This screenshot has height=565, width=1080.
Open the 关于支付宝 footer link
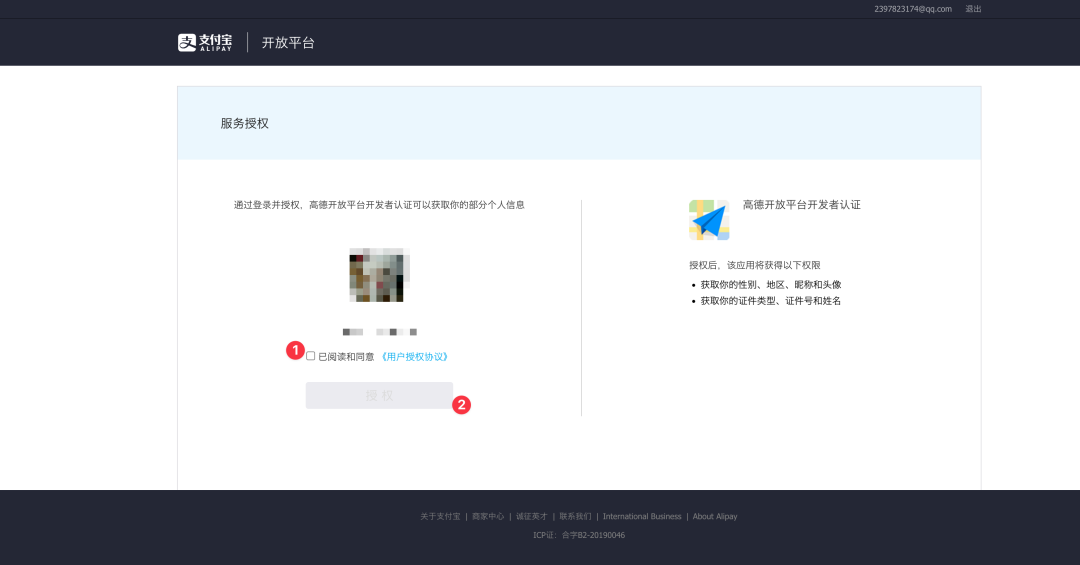(440, 517)
